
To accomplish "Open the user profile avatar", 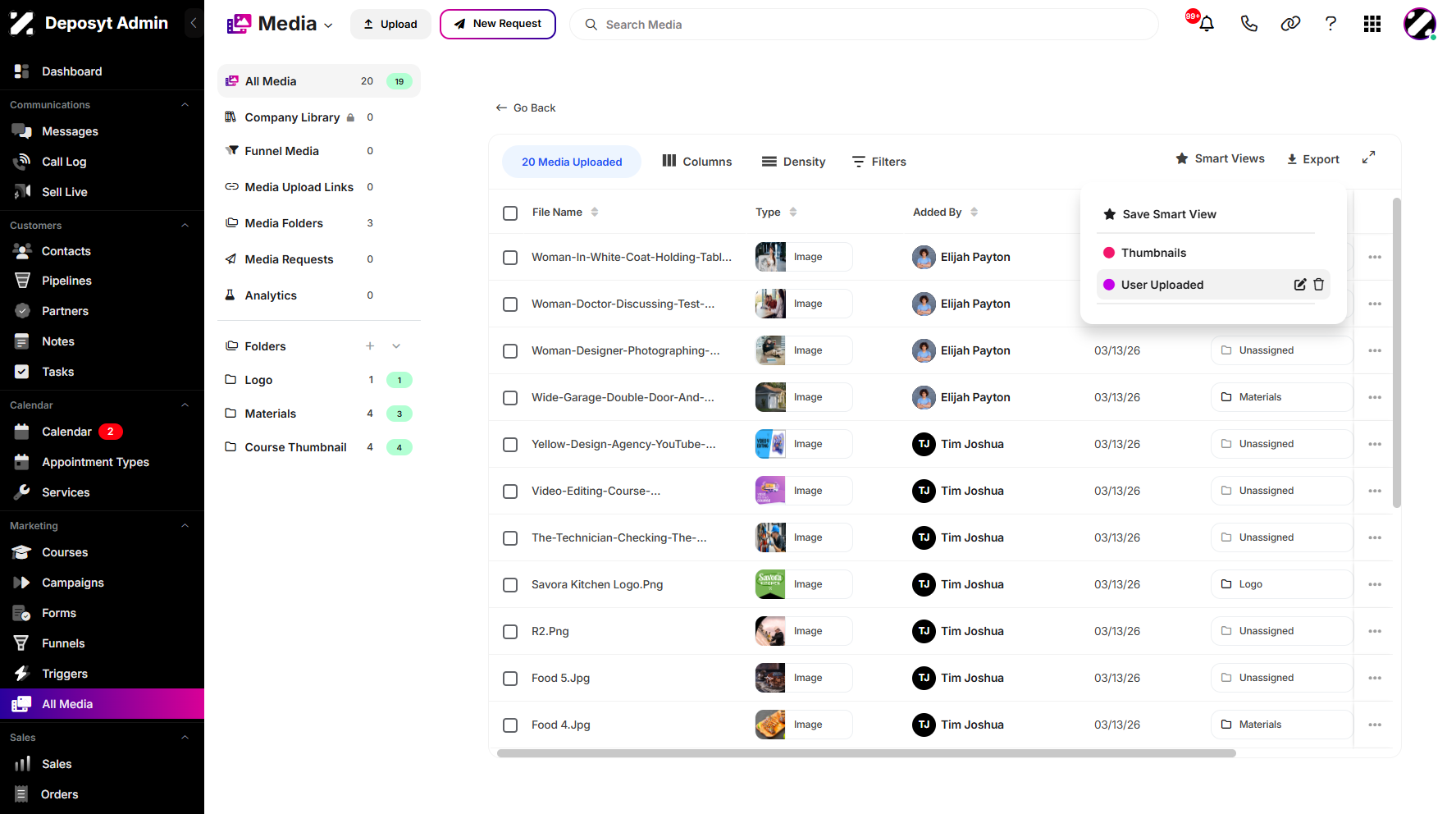I will pyautogui.click(x=1419, y=24).
